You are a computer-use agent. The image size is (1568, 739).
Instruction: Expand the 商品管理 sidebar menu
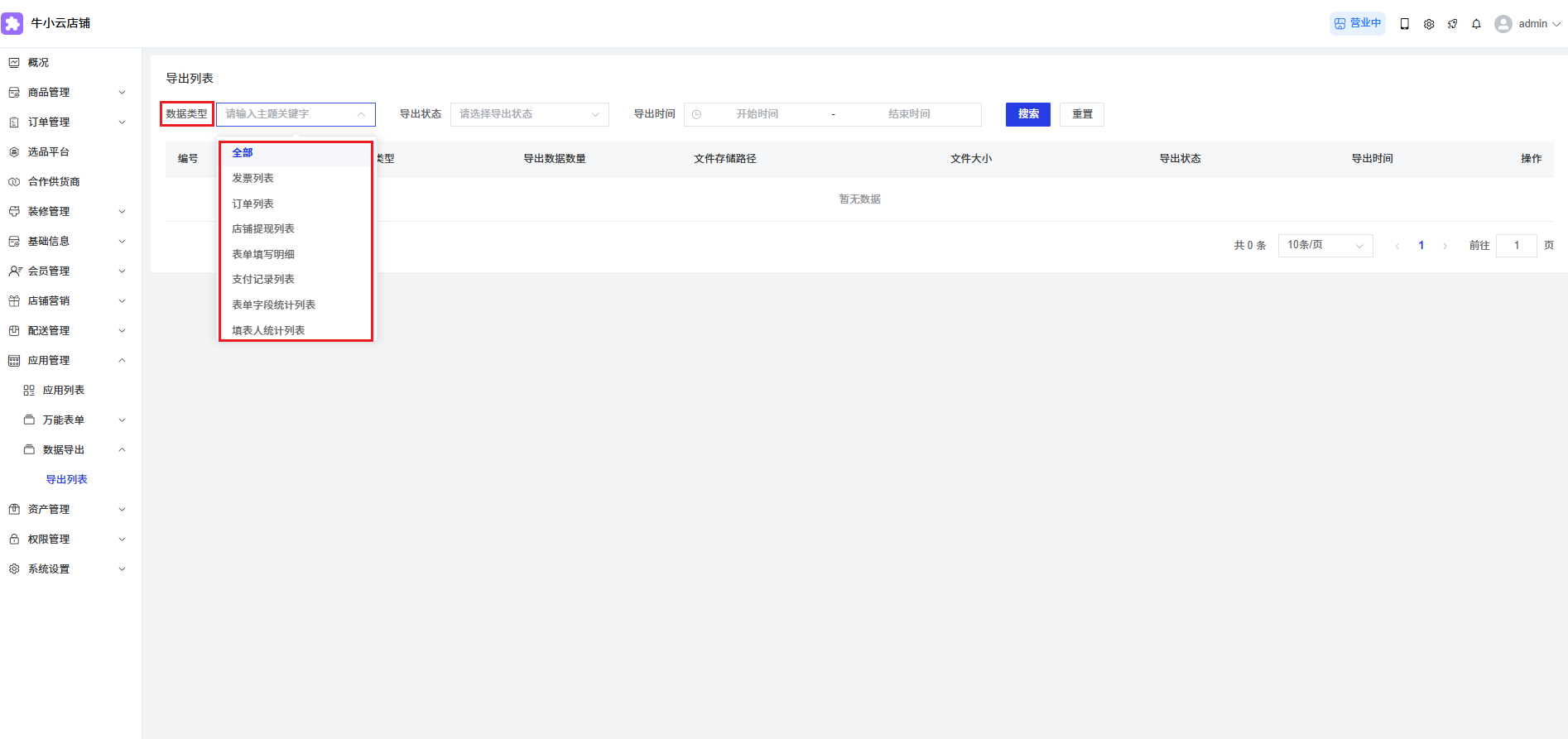66,93
